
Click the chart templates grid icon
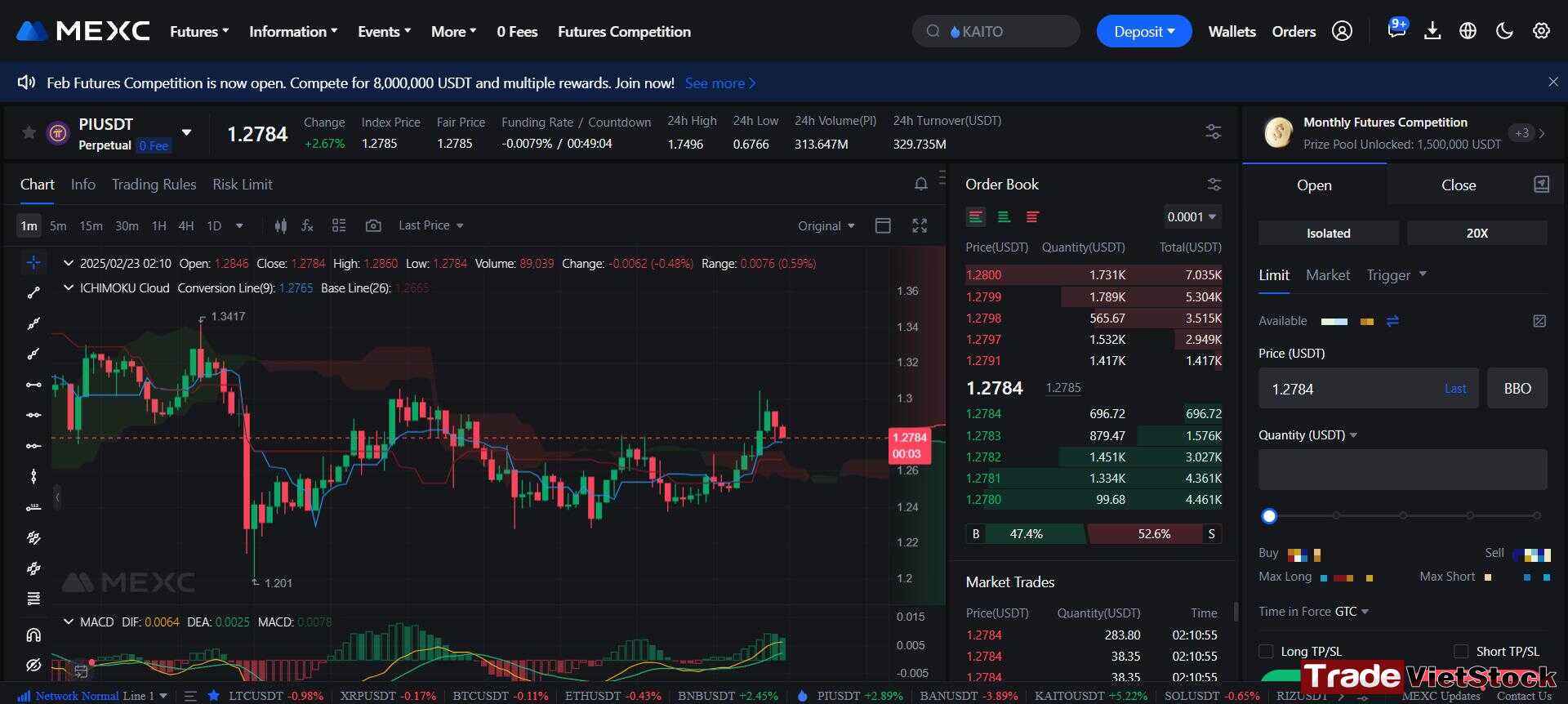tap(339, 225)
